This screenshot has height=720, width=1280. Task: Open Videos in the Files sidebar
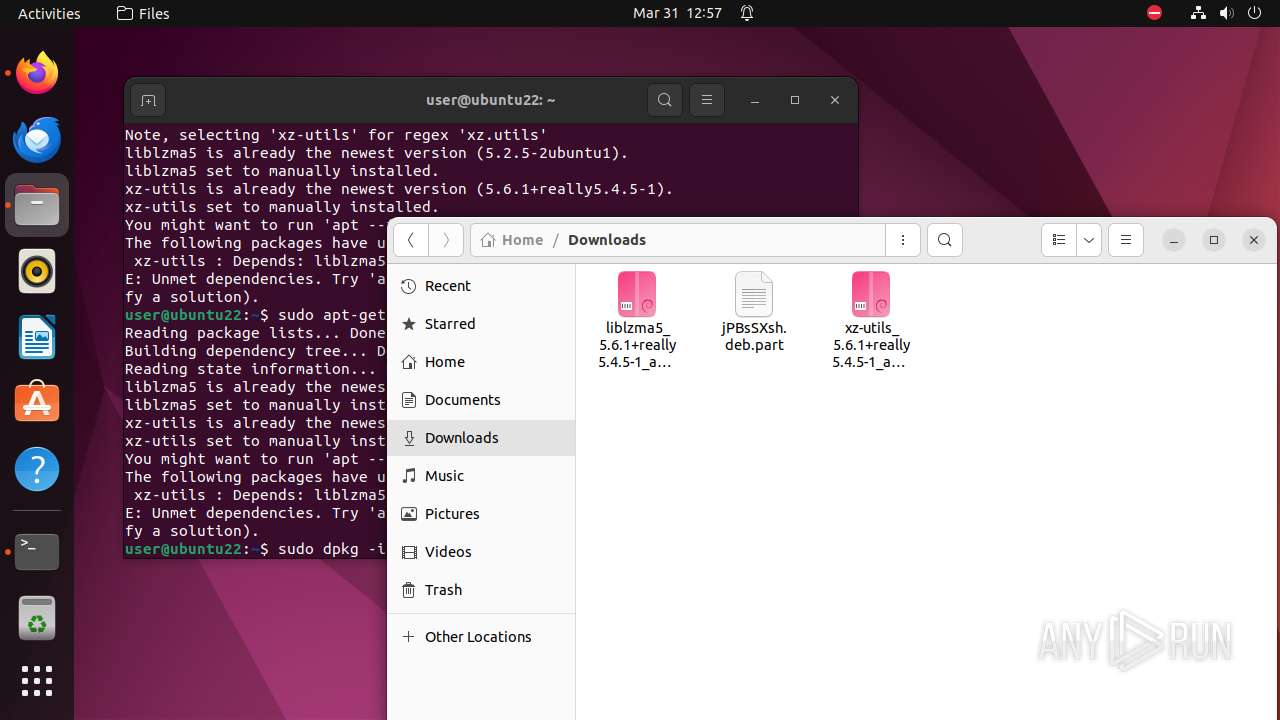coord(481,552)
